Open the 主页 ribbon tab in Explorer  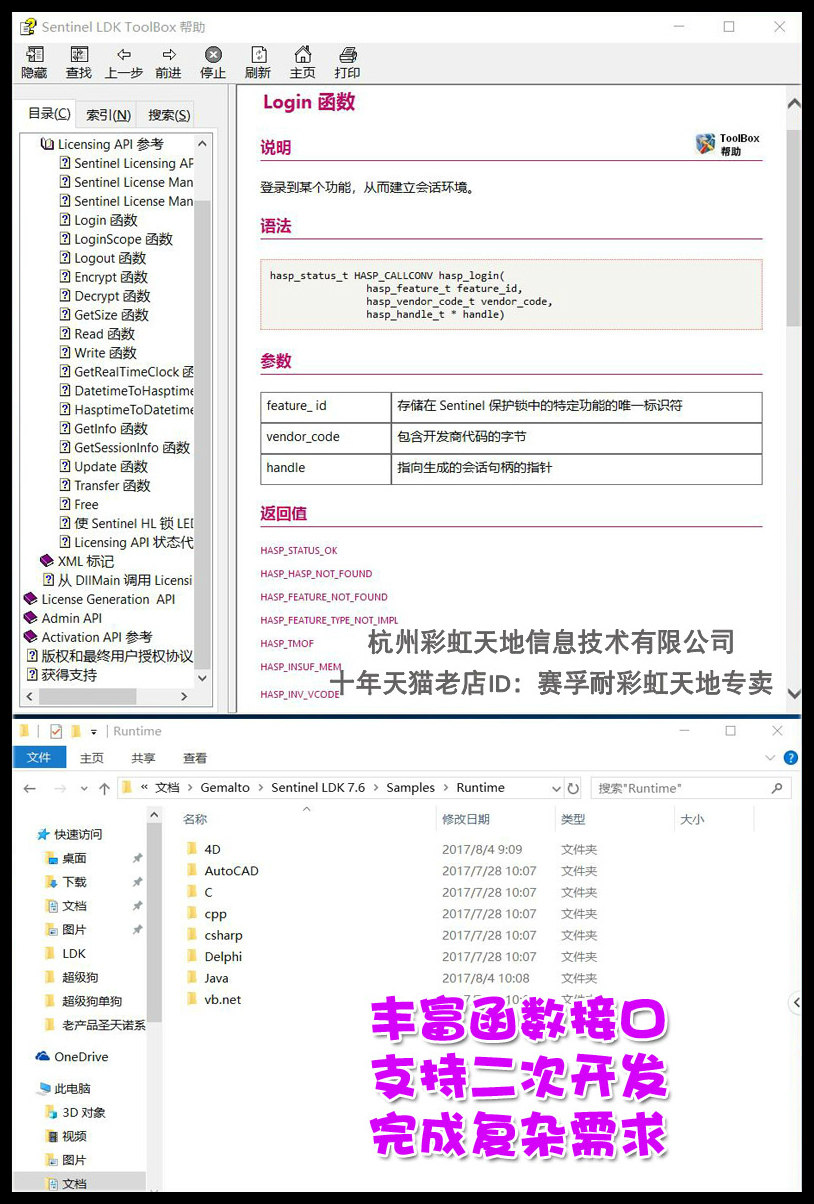[x=92, y=758]
